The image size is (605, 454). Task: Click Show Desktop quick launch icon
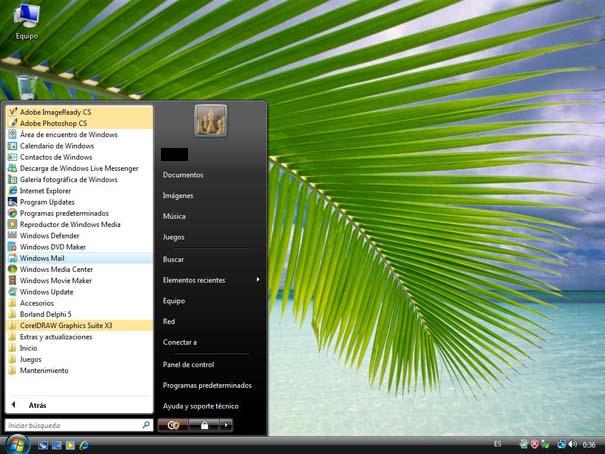[x=43, y=446]
